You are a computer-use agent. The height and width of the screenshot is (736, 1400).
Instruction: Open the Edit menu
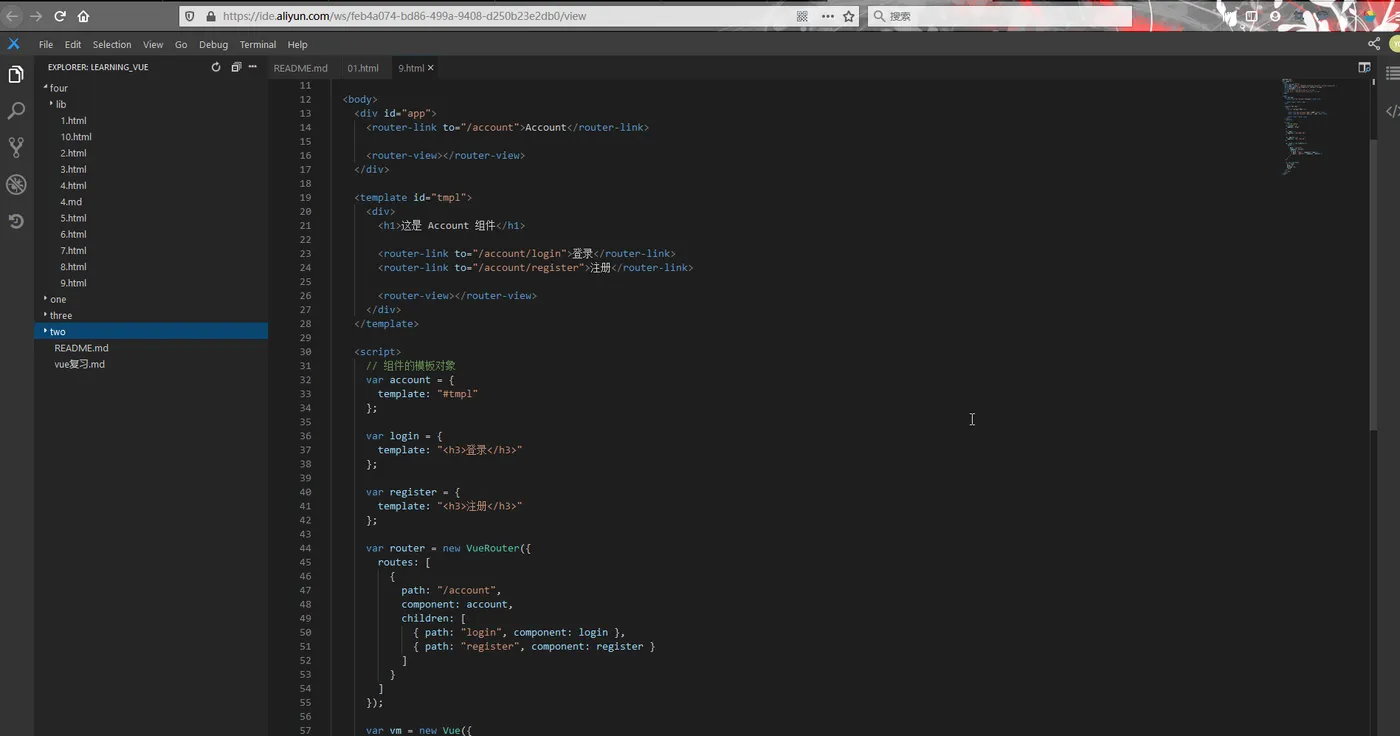(73, 44)
